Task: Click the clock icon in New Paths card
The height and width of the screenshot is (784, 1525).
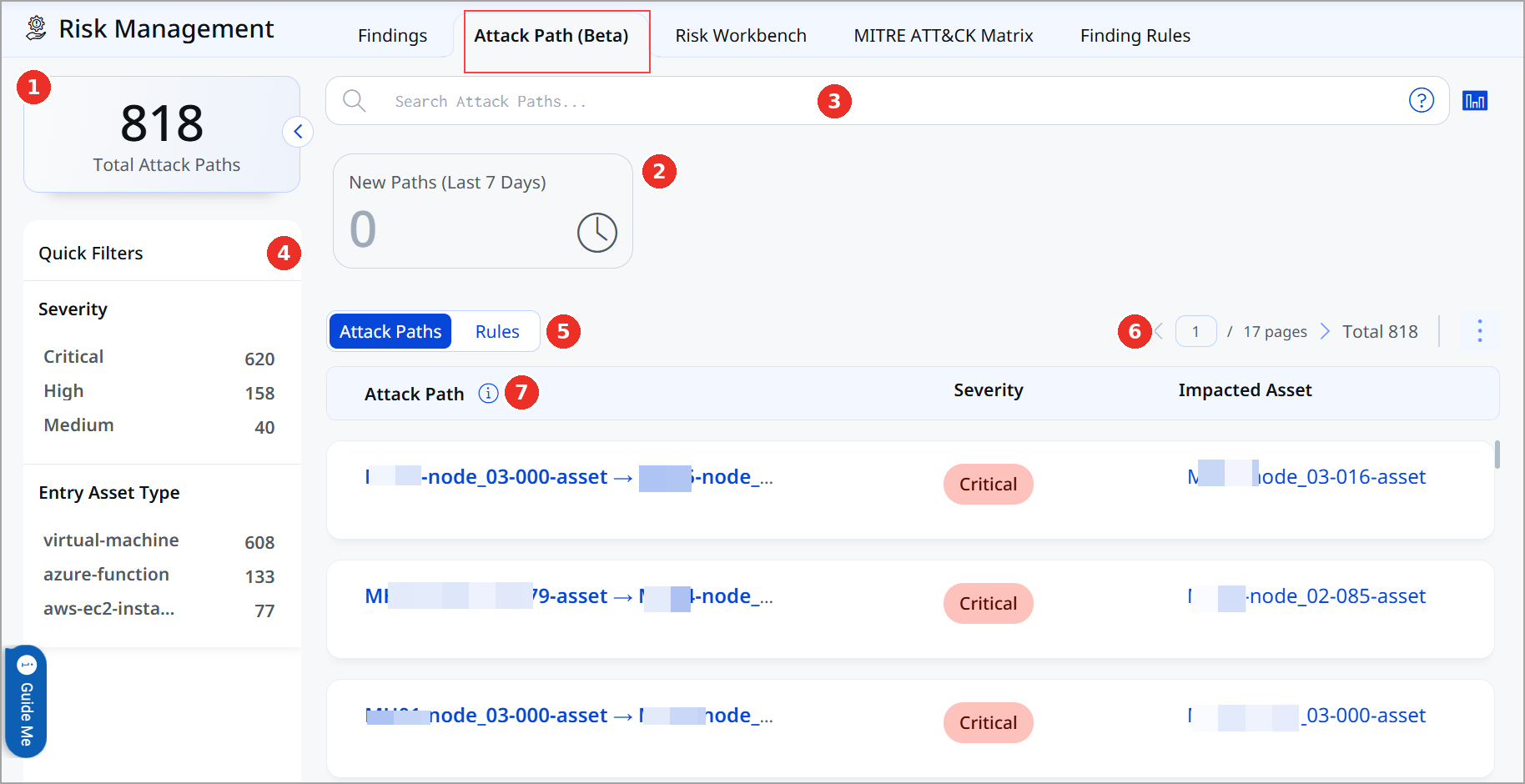Action: pos(597,232)
